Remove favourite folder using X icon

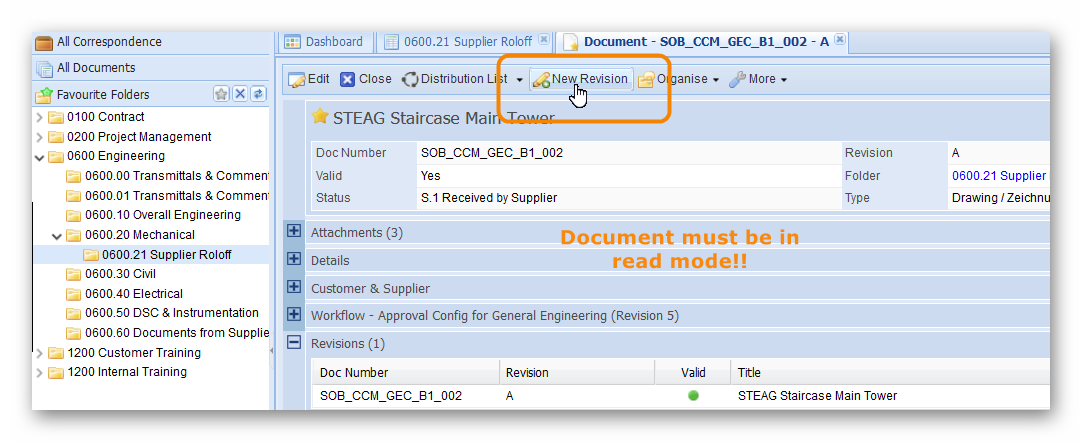(240, 94)
